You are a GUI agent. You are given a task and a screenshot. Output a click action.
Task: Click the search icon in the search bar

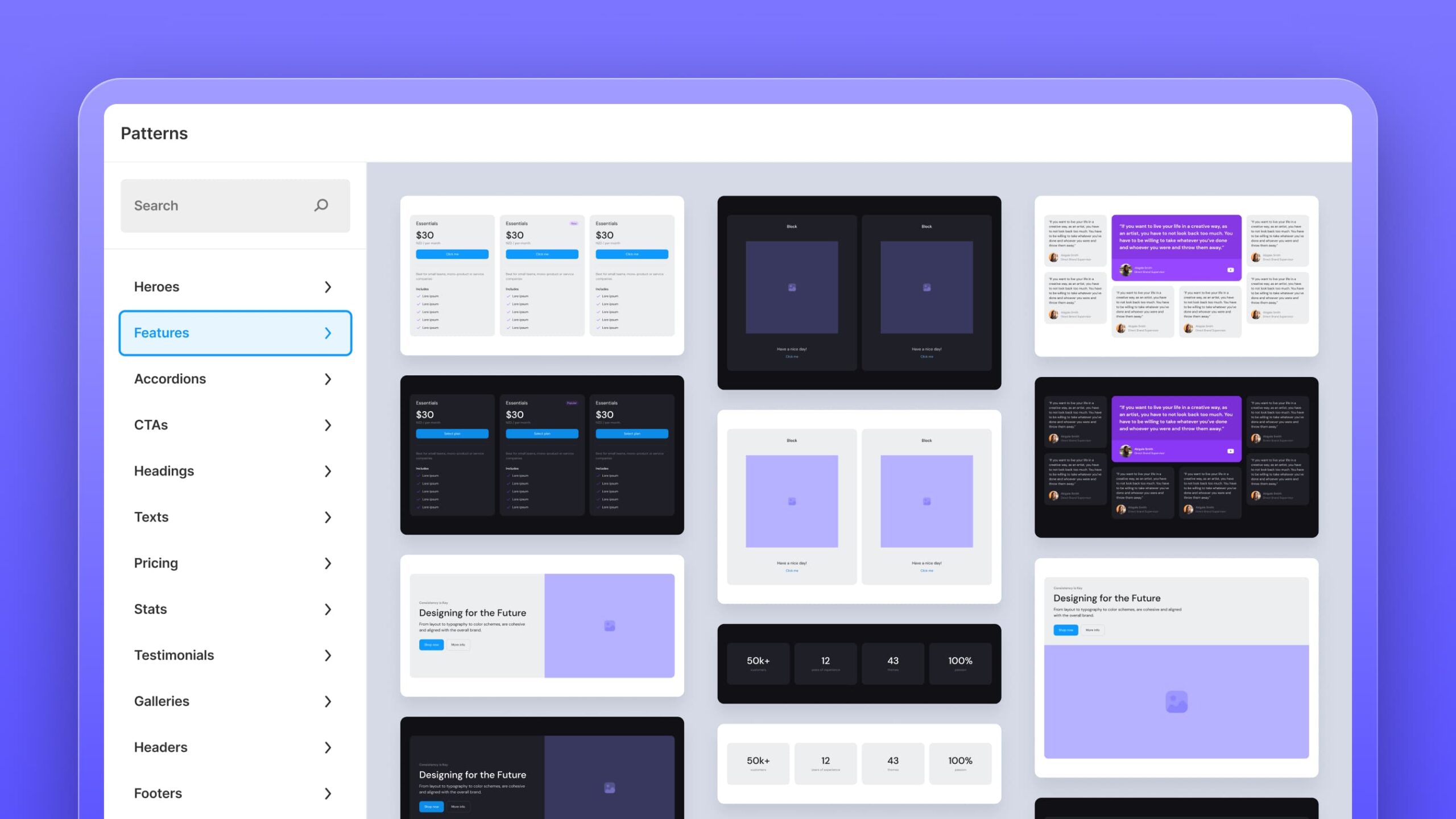[x=321, y=205]
